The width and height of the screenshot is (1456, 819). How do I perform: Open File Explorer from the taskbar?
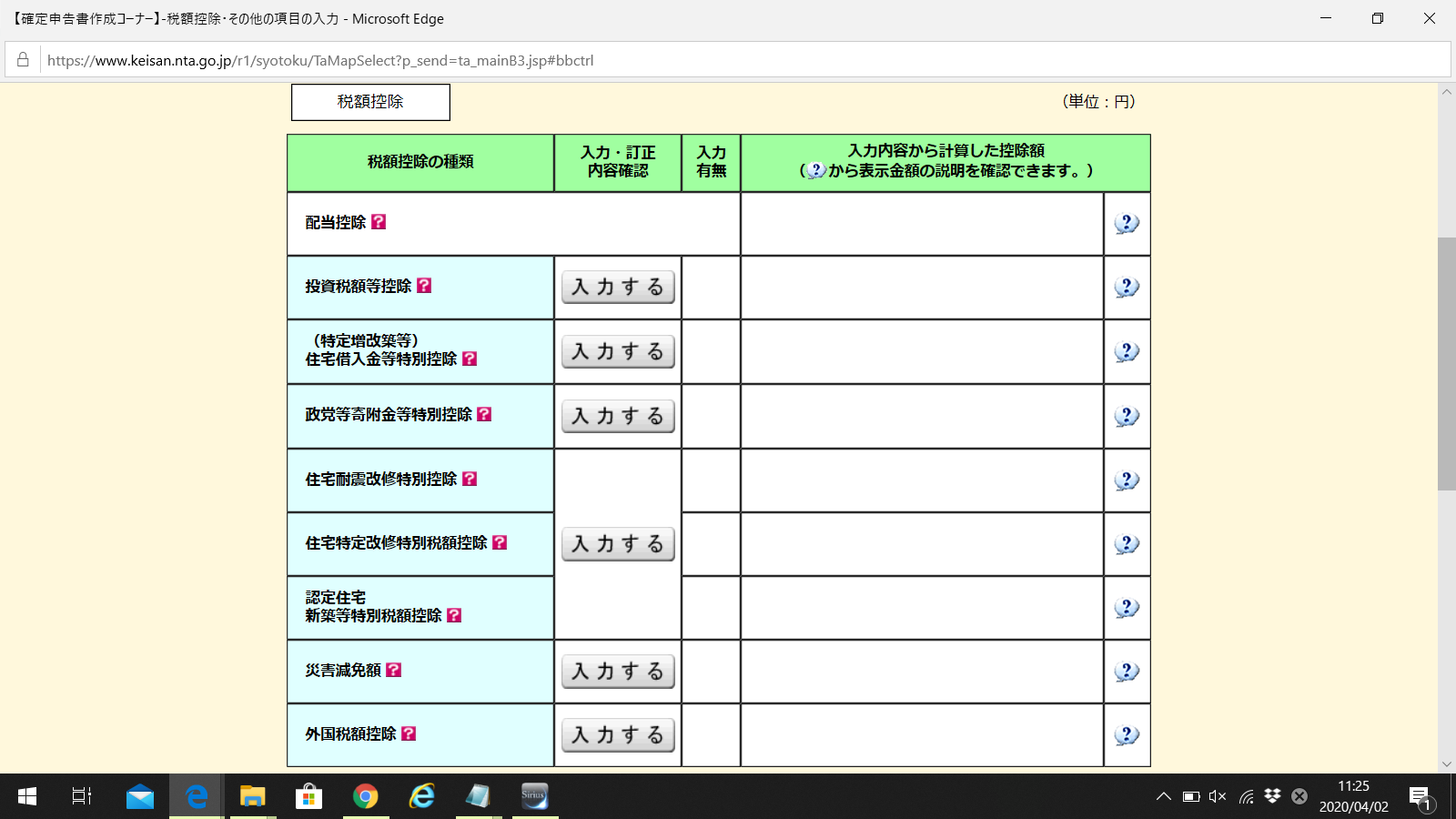point(252,797)
